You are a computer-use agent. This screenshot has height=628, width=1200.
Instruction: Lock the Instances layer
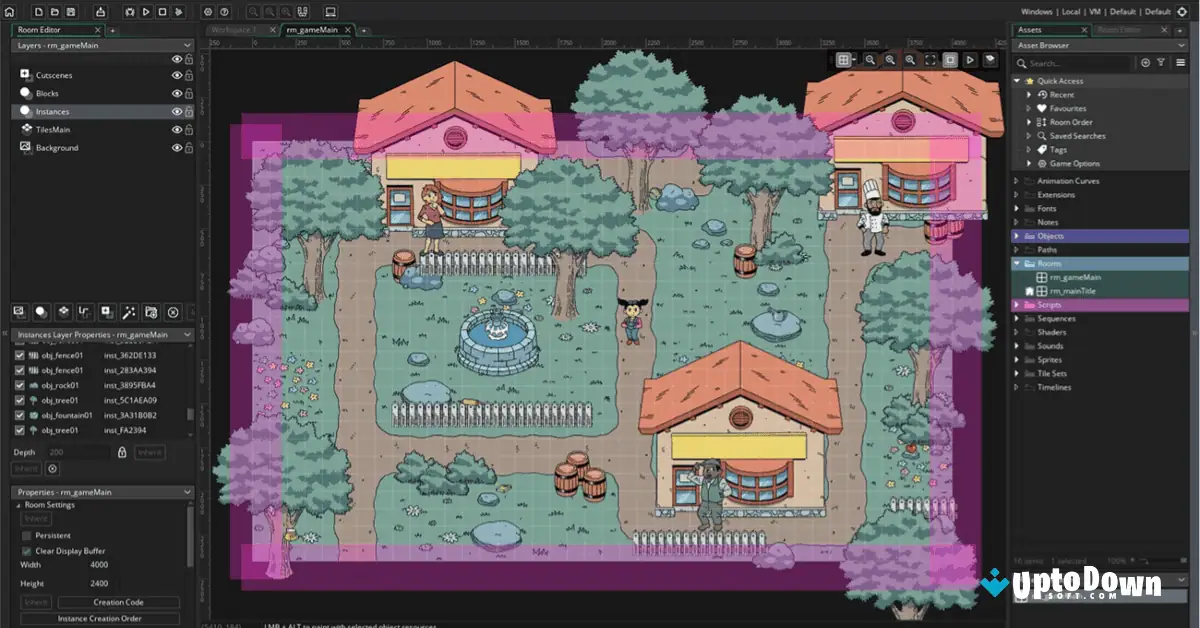pyautogui.click(x=190, y=111)
